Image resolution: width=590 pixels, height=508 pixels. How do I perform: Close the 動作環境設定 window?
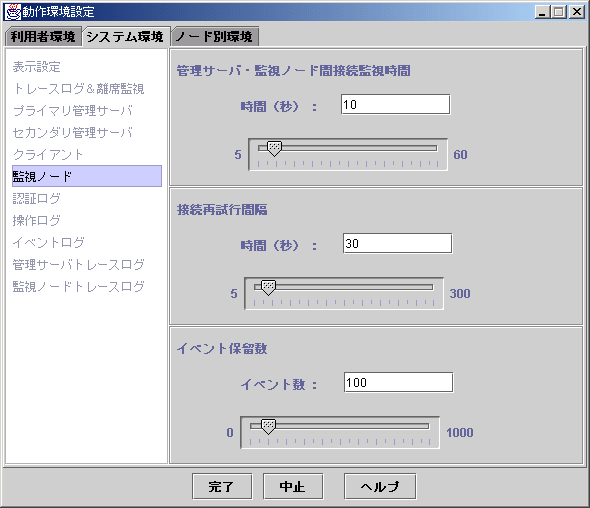[x=577, y=12]
